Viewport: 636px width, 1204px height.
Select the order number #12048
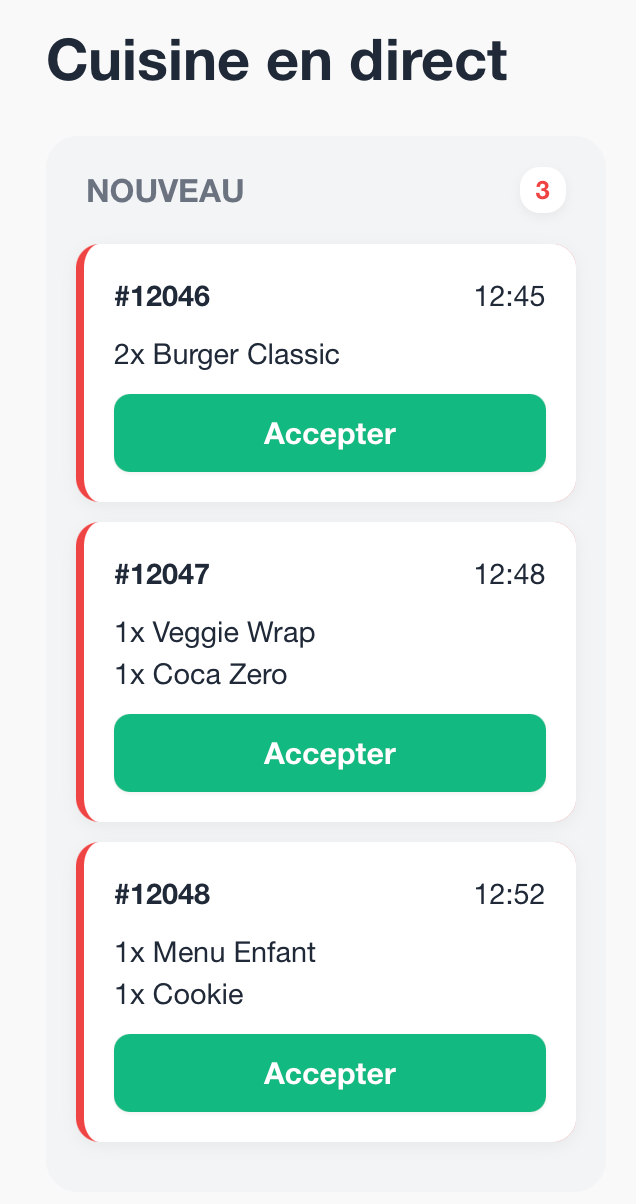point(162,894)
